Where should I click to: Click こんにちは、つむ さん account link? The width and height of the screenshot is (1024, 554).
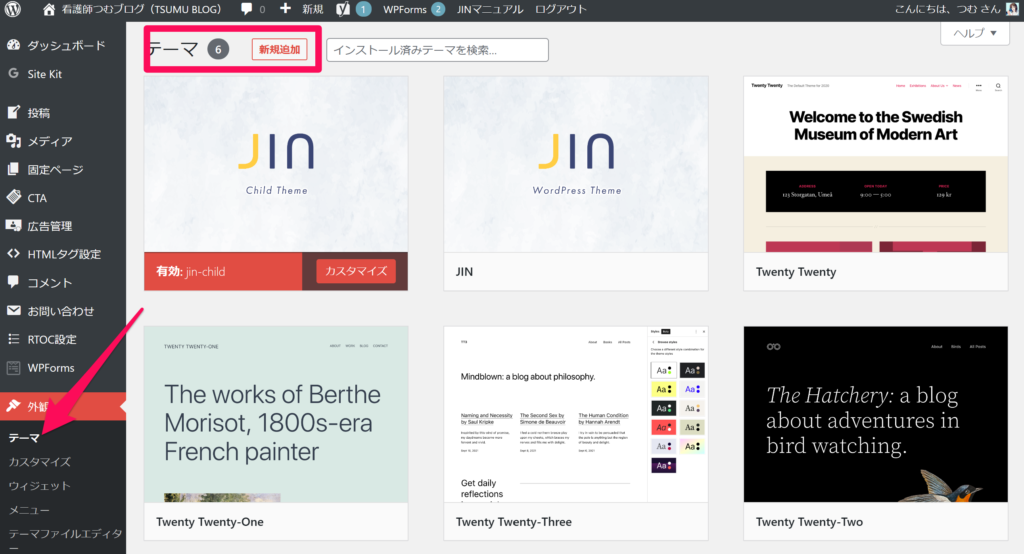click(x=950, y=9)
